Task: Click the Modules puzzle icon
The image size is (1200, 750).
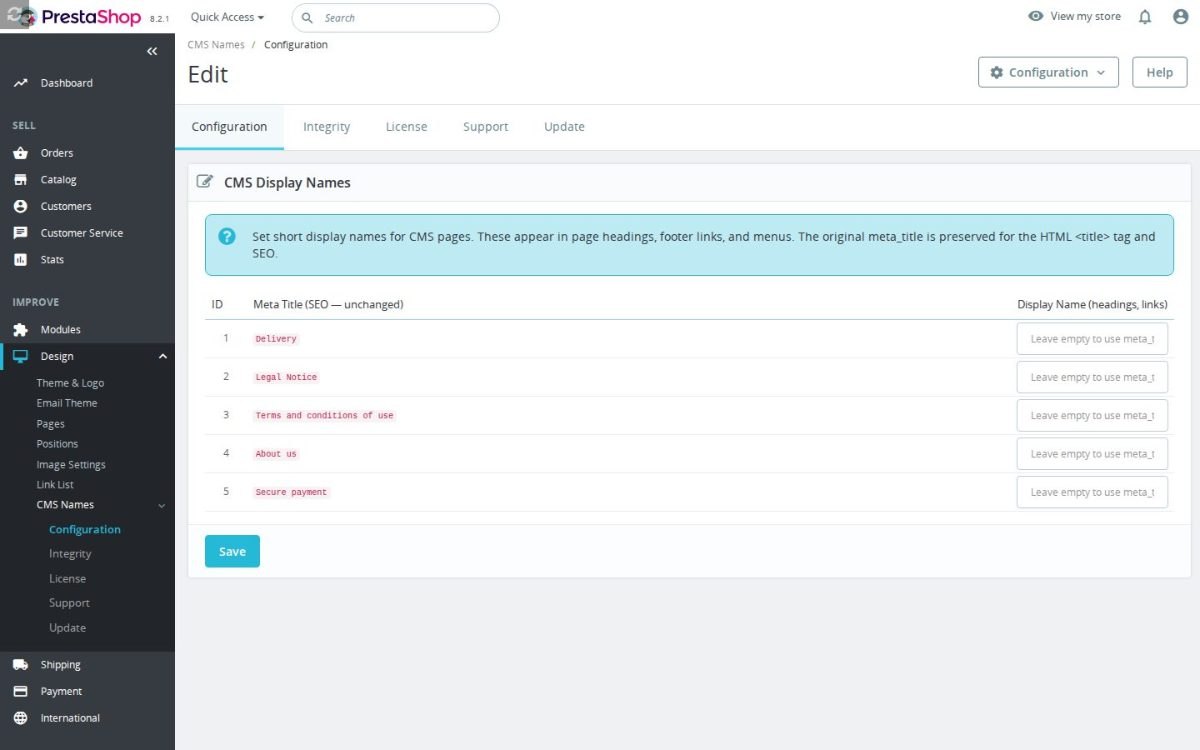Action: click(x=20, y=329)
